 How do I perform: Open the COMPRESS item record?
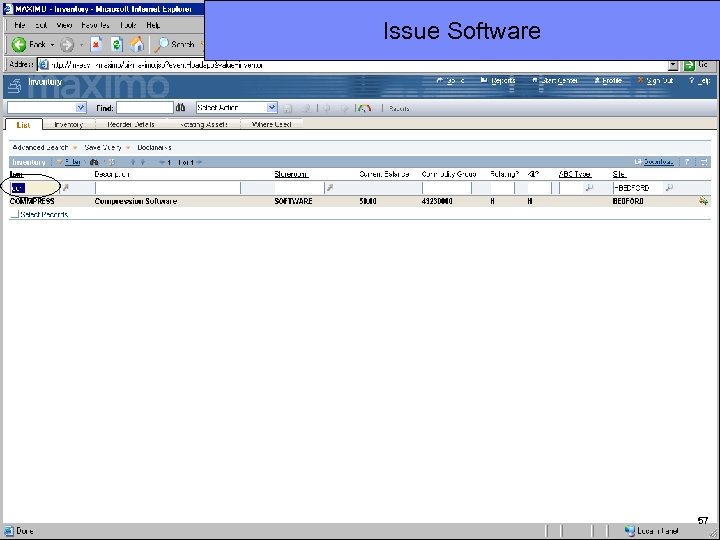point(32,201)
